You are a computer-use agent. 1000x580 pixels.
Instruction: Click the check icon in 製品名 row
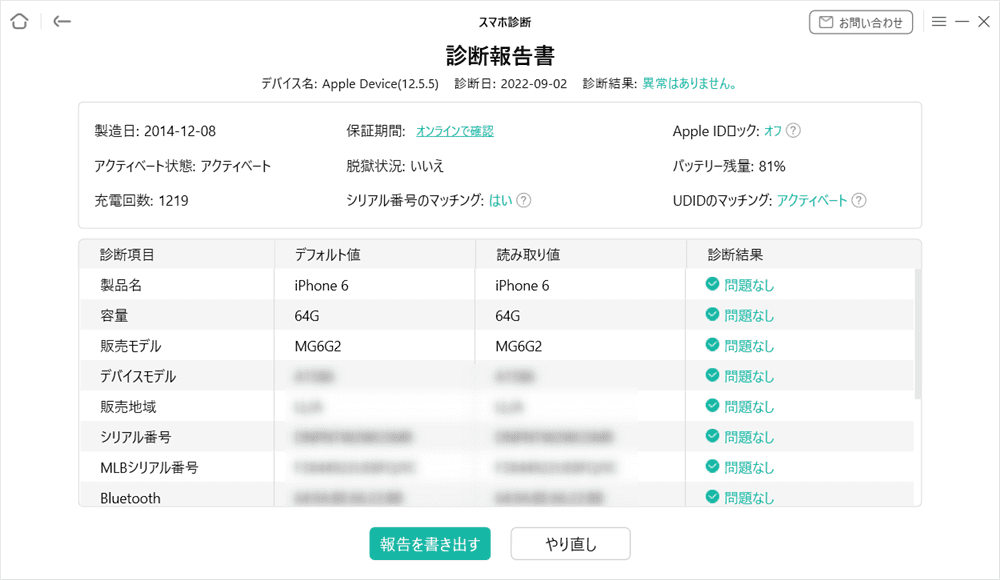point(712,284)
